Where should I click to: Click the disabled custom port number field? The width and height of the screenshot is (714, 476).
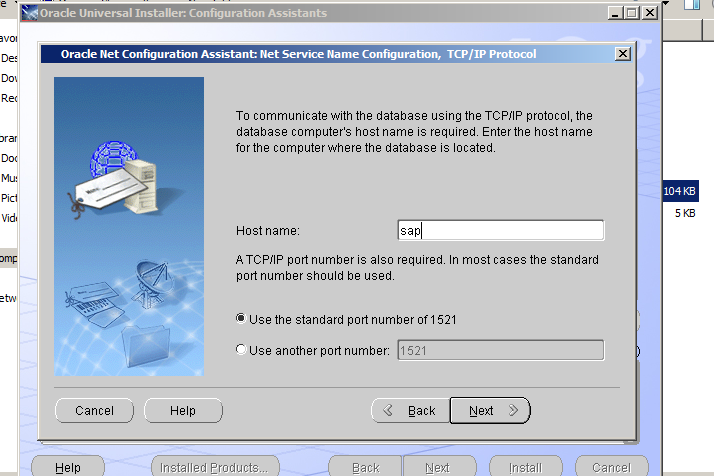point(501,350)
